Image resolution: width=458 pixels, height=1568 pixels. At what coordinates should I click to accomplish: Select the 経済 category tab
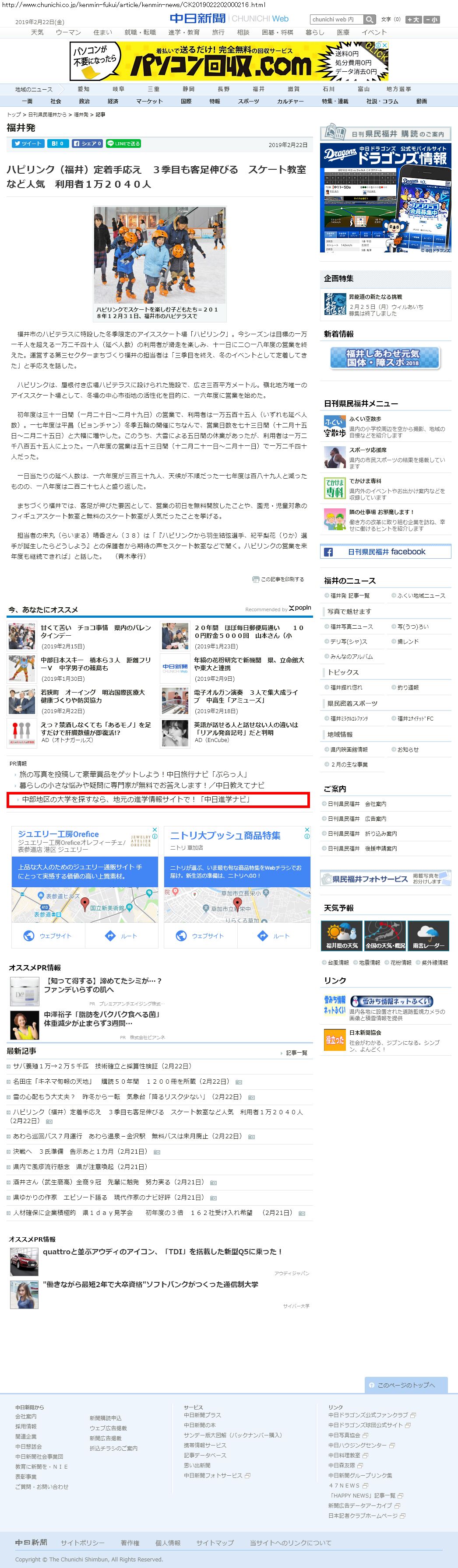tap(113, 101)
